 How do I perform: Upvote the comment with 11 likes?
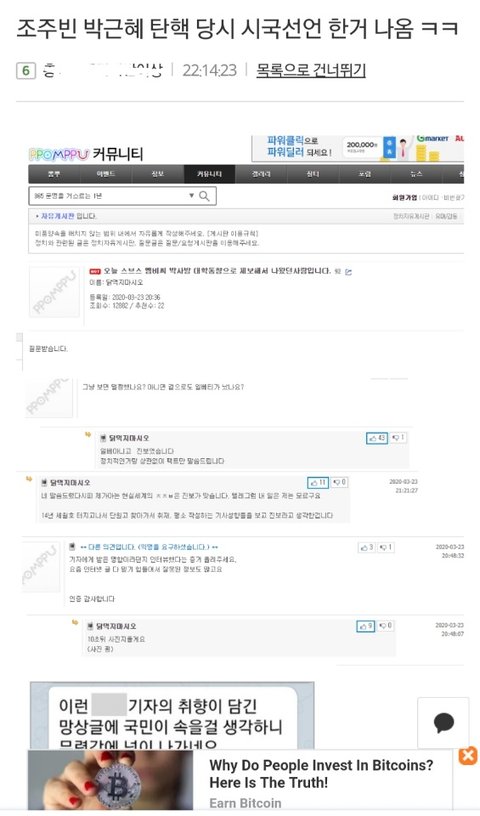(x=318, y=483)
